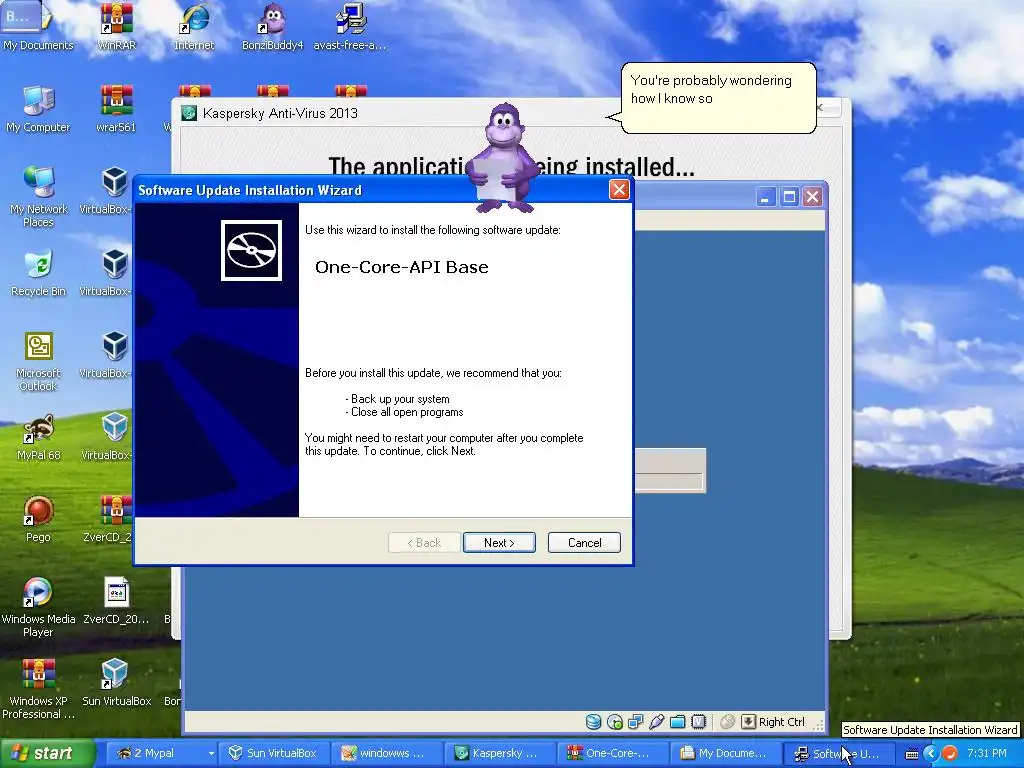Click the VirtualBox optical disc status icon
This screenshot has height=768, width=1024.
click(x=615, y=722)
